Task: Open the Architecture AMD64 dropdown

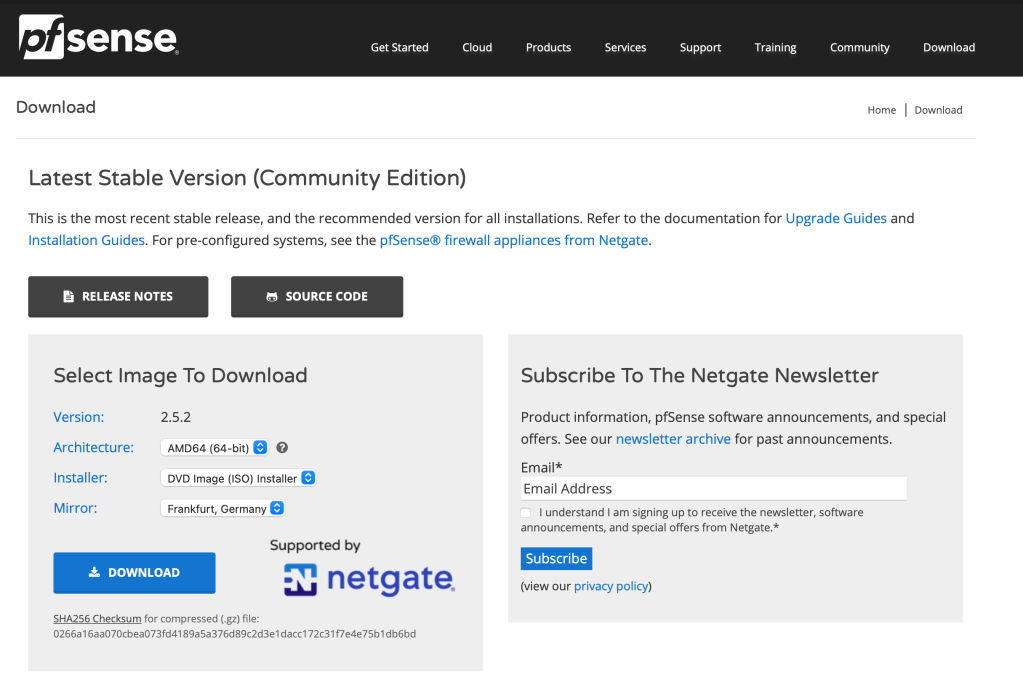Action: click(214, 448)
